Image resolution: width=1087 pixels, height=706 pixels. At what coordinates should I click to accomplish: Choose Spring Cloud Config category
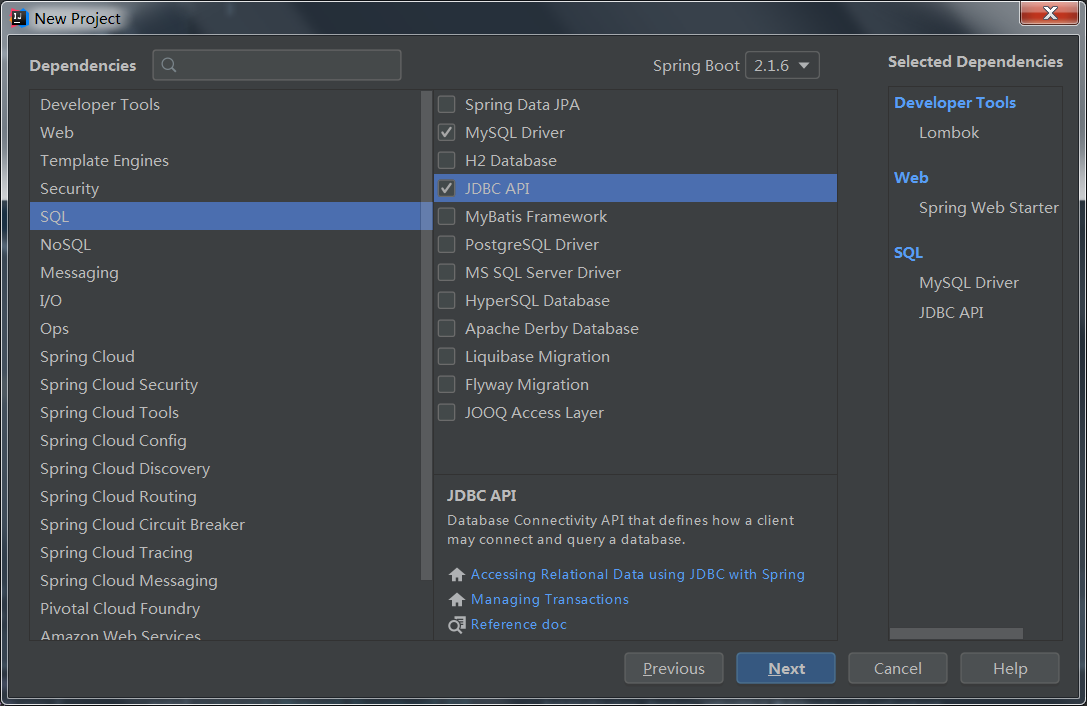[225, 440]
